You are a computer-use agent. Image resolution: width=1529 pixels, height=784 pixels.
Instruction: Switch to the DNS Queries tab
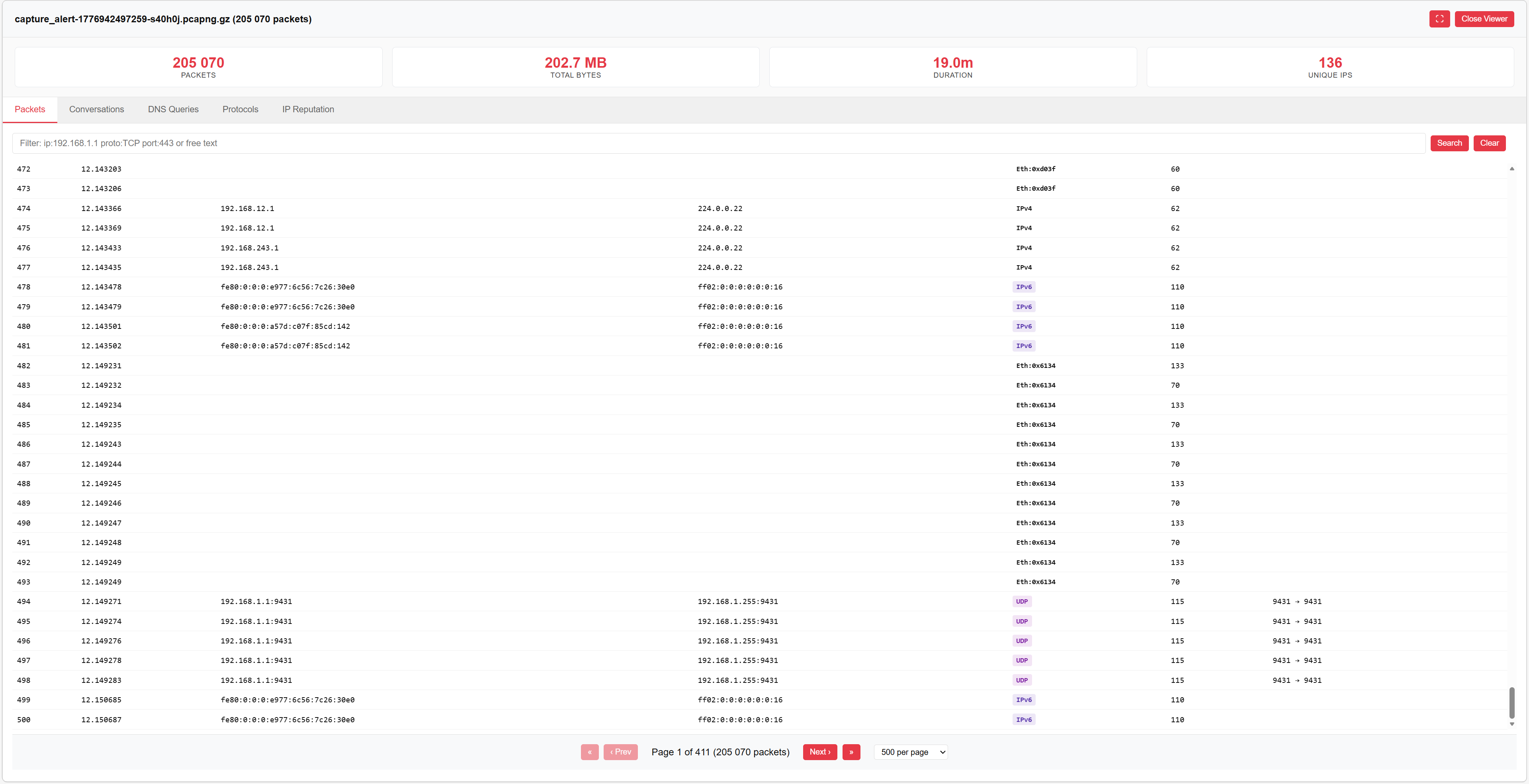173,109
